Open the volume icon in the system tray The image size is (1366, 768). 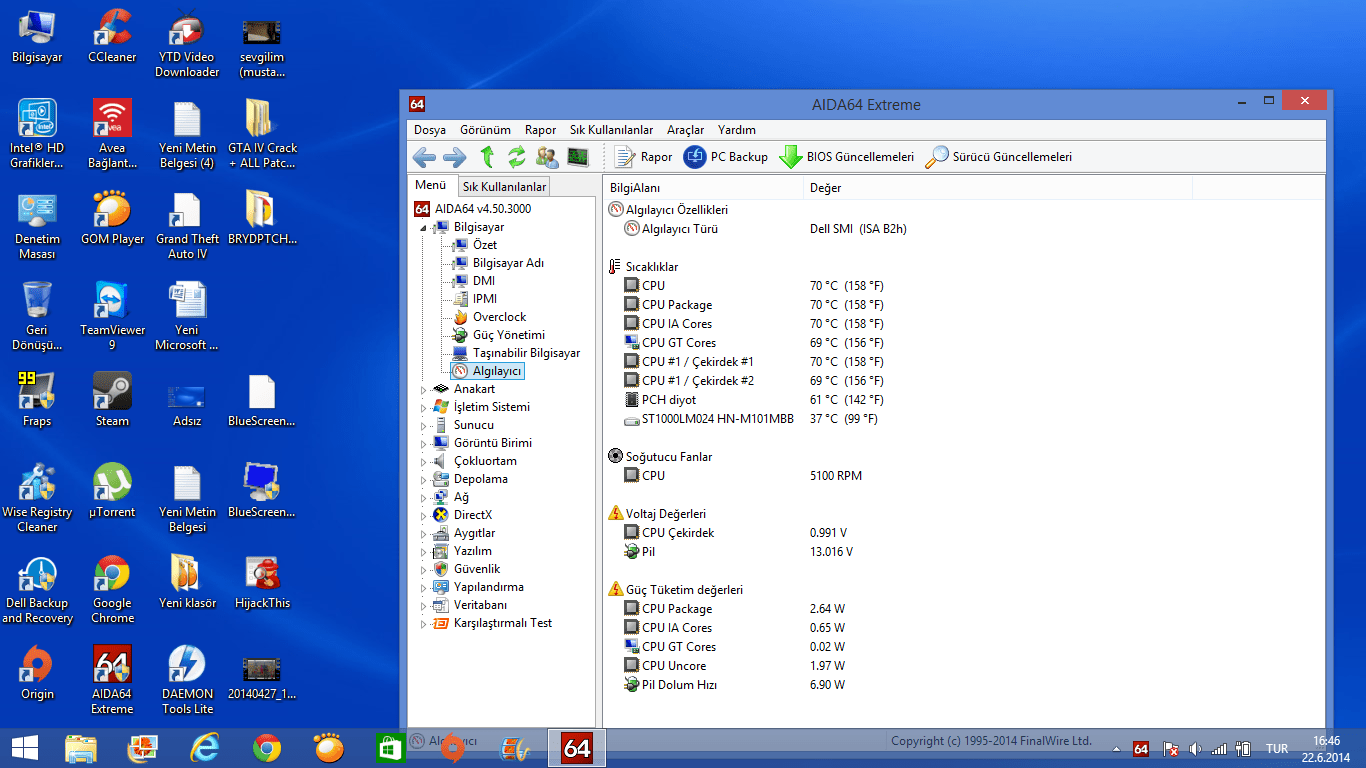(x=1196, y=747)
